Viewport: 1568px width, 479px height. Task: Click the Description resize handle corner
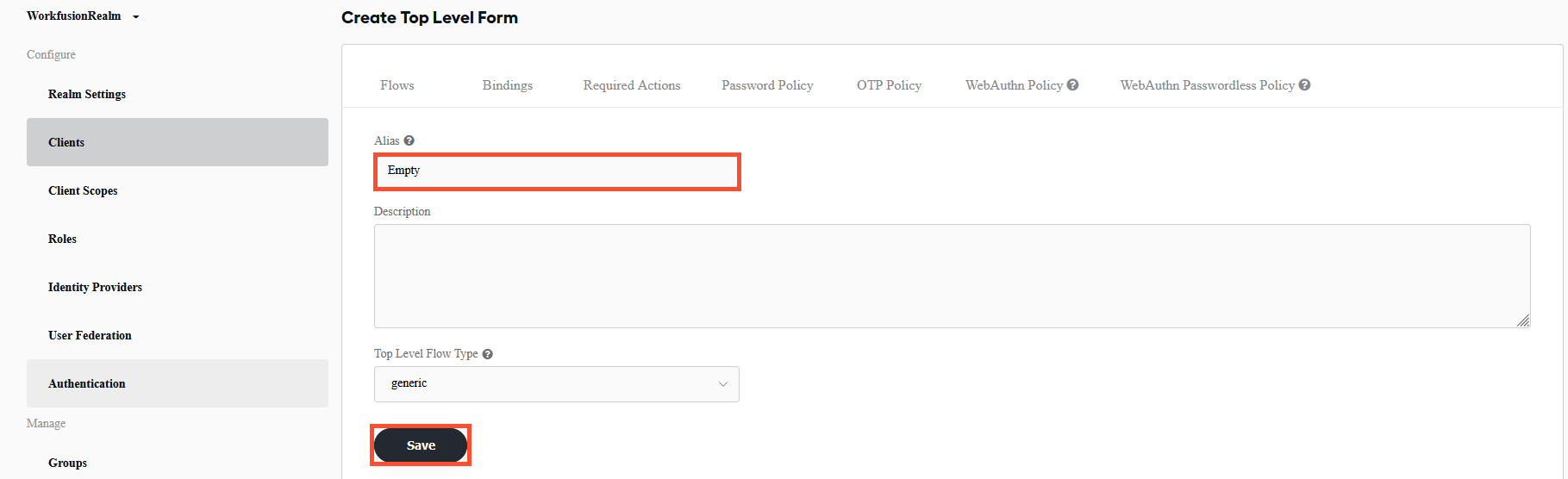coord(1523,320)
